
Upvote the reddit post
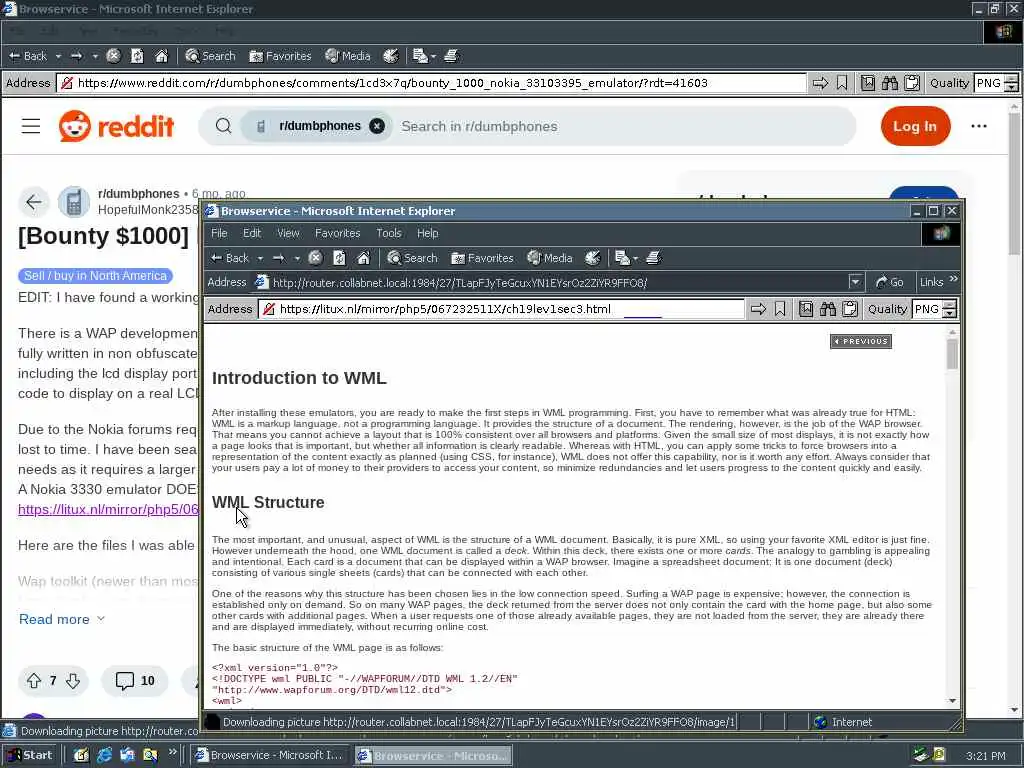tap(34, 681)
